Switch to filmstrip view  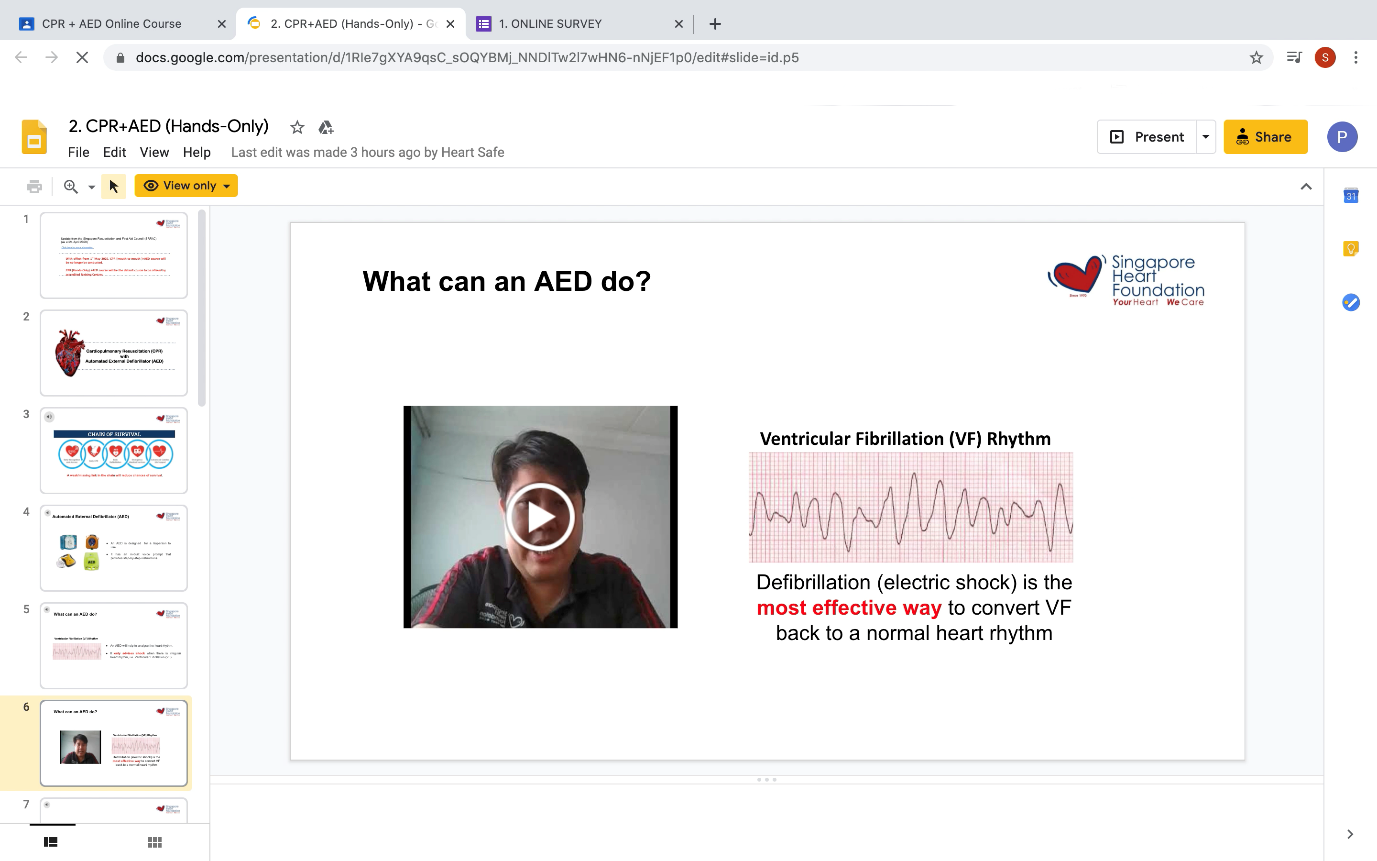51,842
